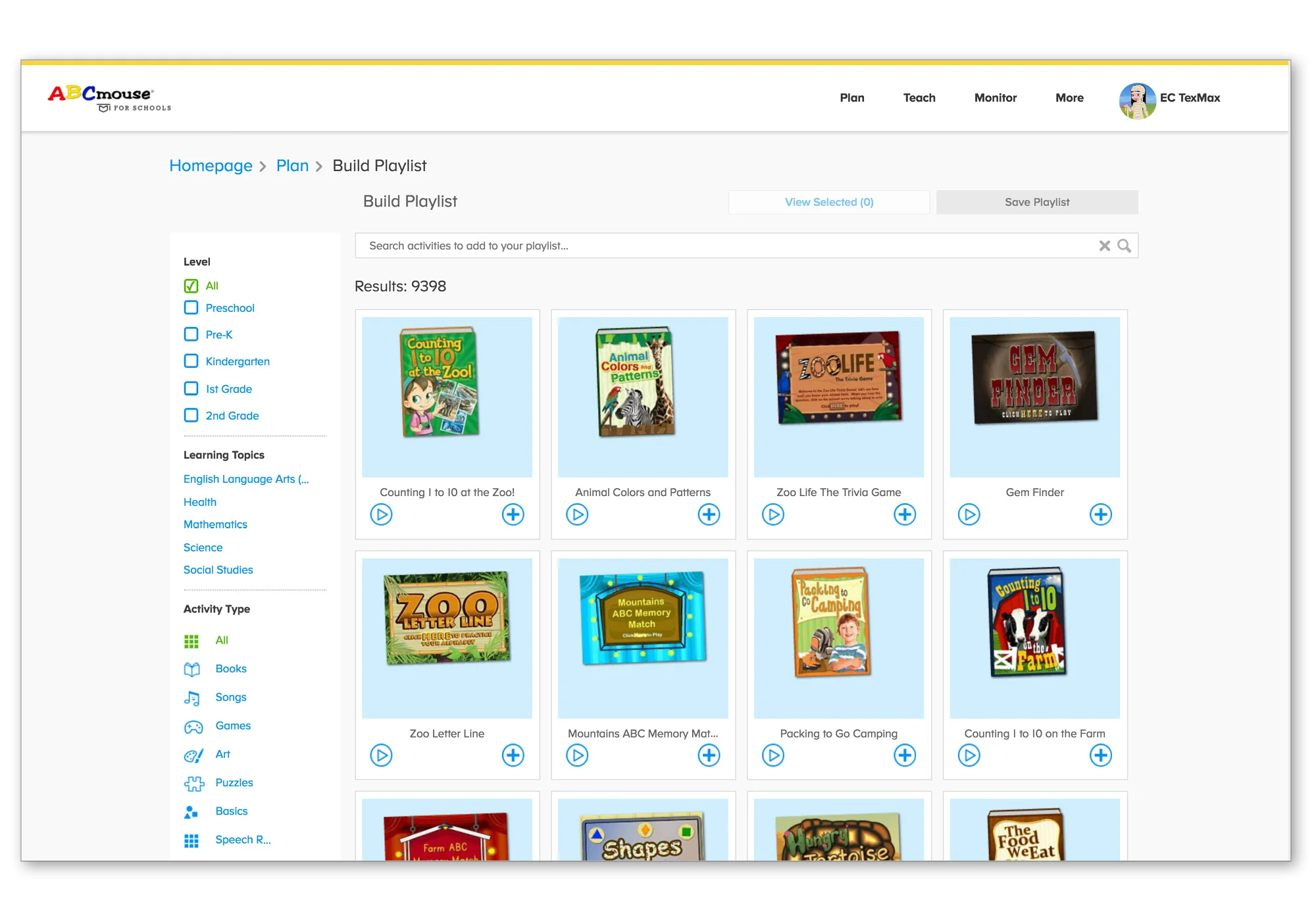The height and width of the screenshot is (921, 1316).
Task: Add Packing to Go Camping to playlist
Action: coord(905,755)
